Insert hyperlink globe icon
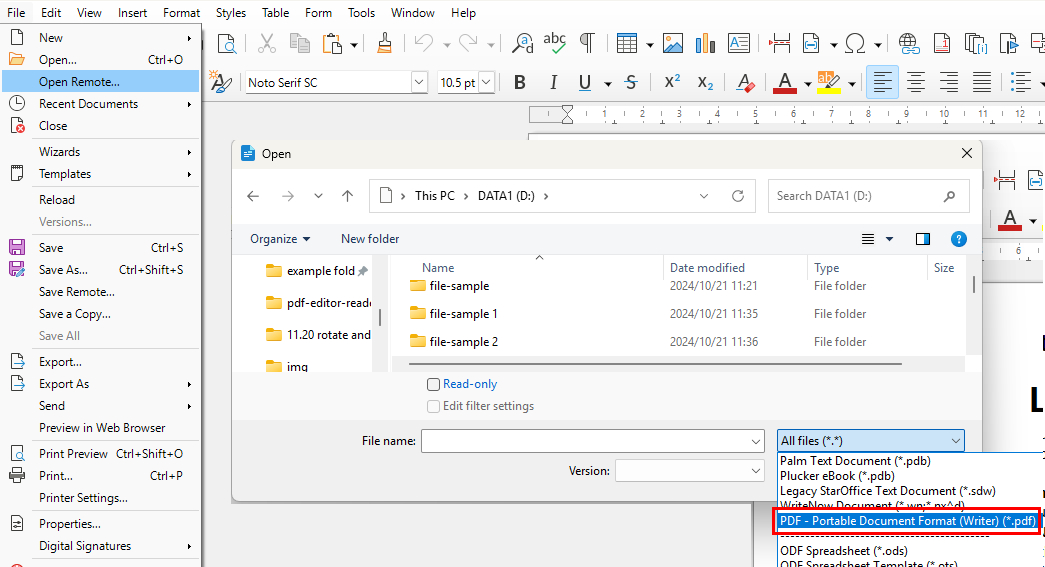 pos(908,44)
